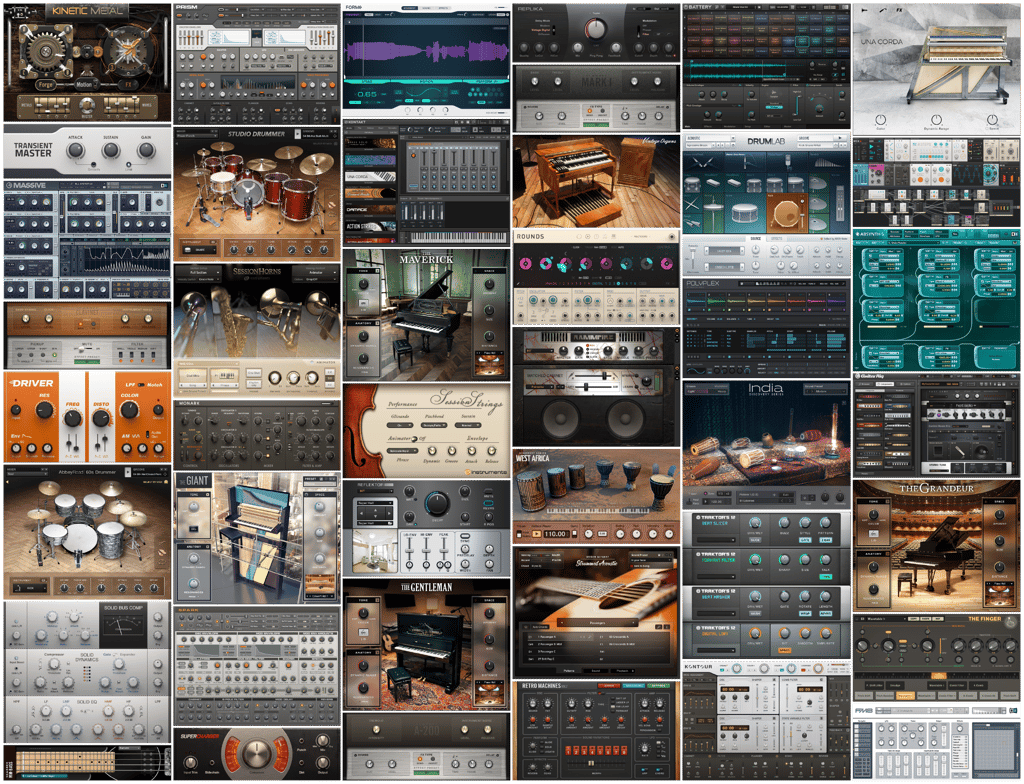Adjust the Driver DISTO knob

[x=101, y=418]
